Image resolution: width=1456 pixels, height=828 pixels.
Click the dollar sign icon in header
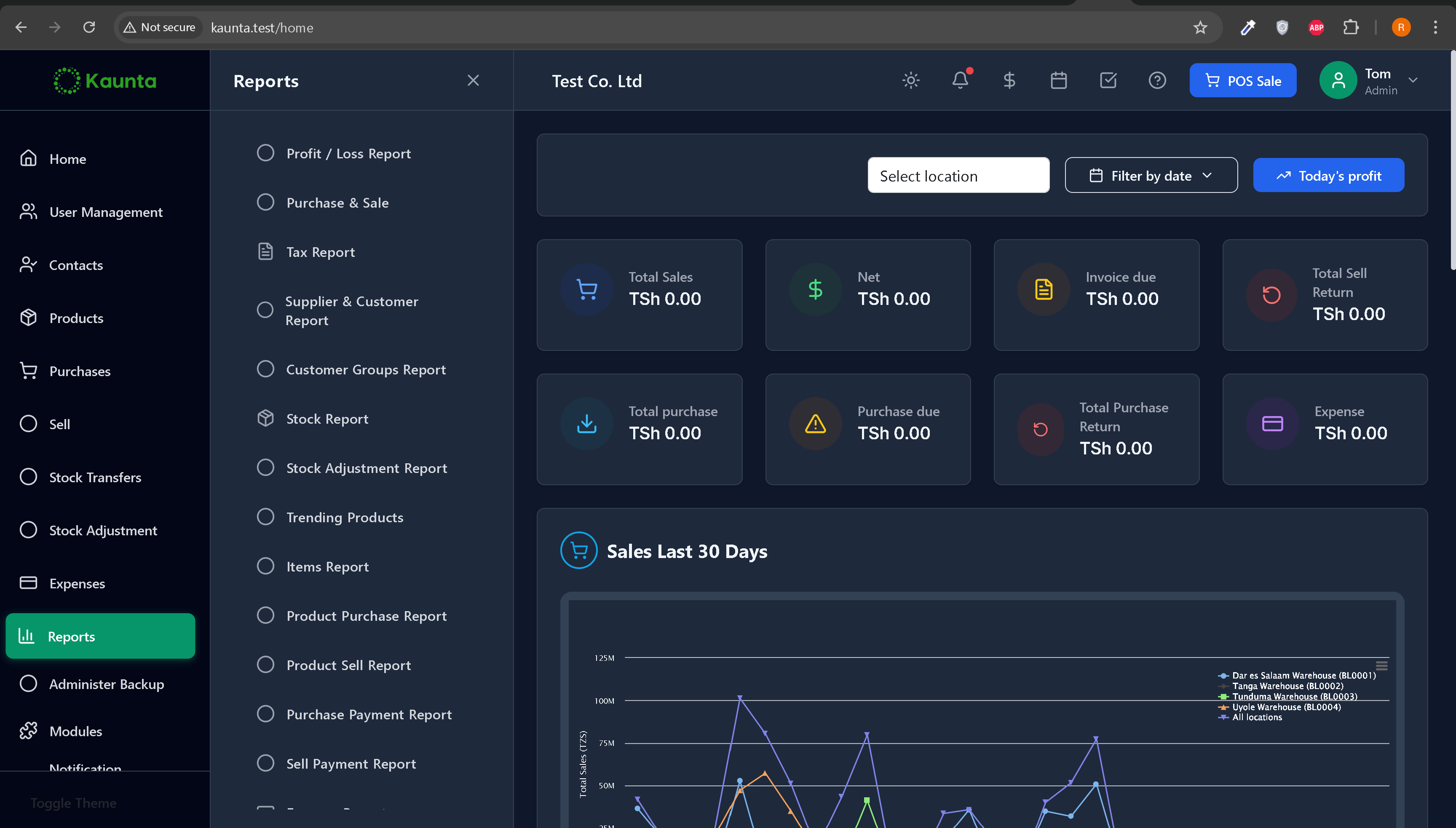pos(1009,80)
